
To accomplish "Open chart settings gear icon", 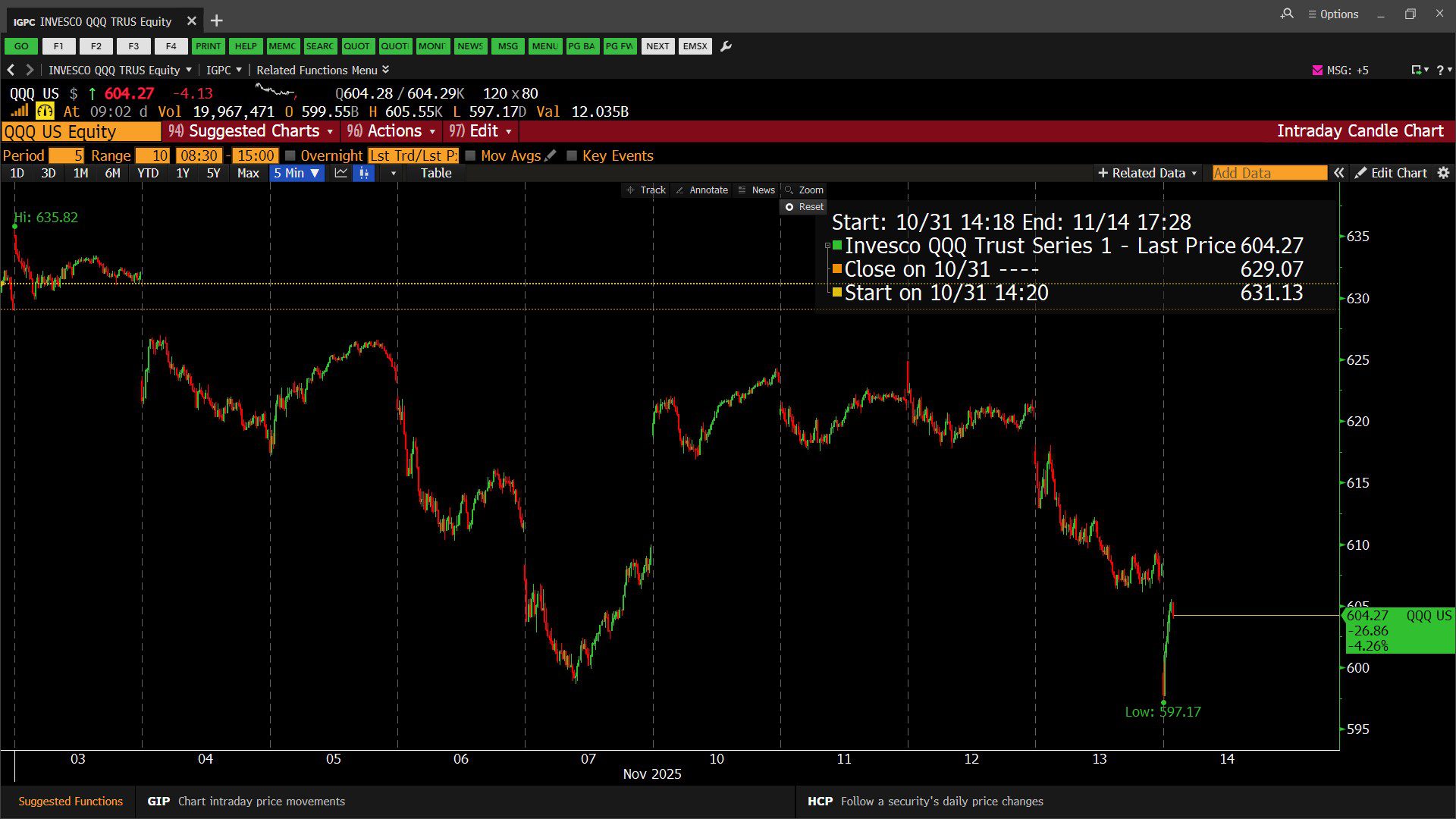I will pos(1443,173).
